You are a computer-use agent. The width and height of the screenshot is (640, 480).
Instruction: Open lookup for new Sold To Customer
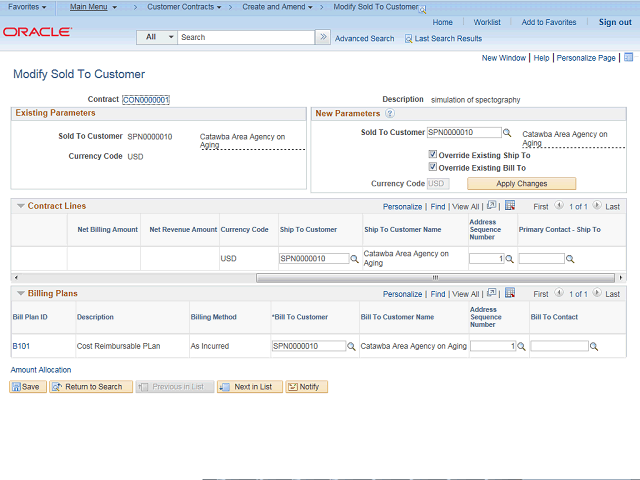click(x=507, y=133)
